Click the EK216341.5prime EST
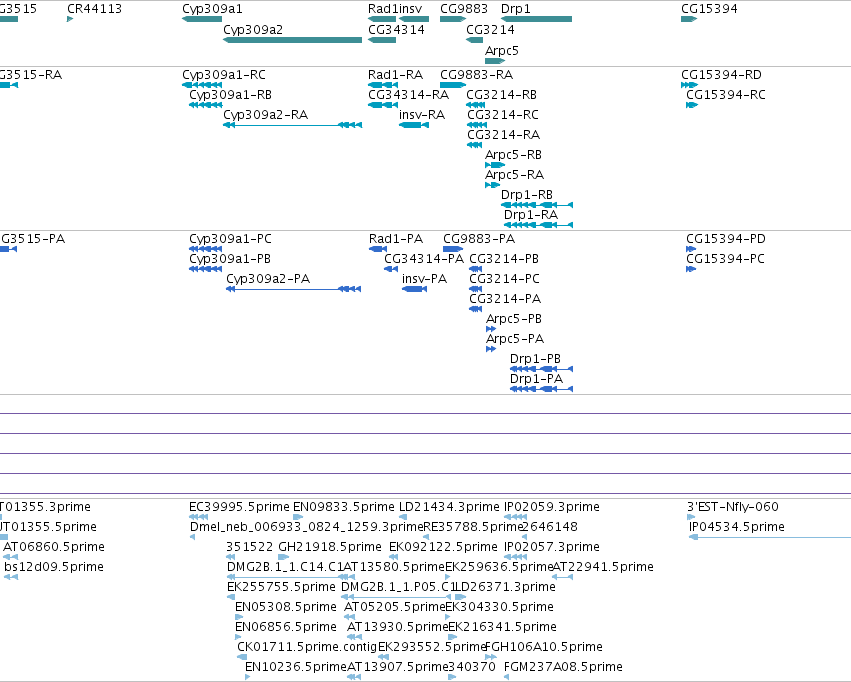The width and height of the screenshot is (851, 682). point(453,637)
